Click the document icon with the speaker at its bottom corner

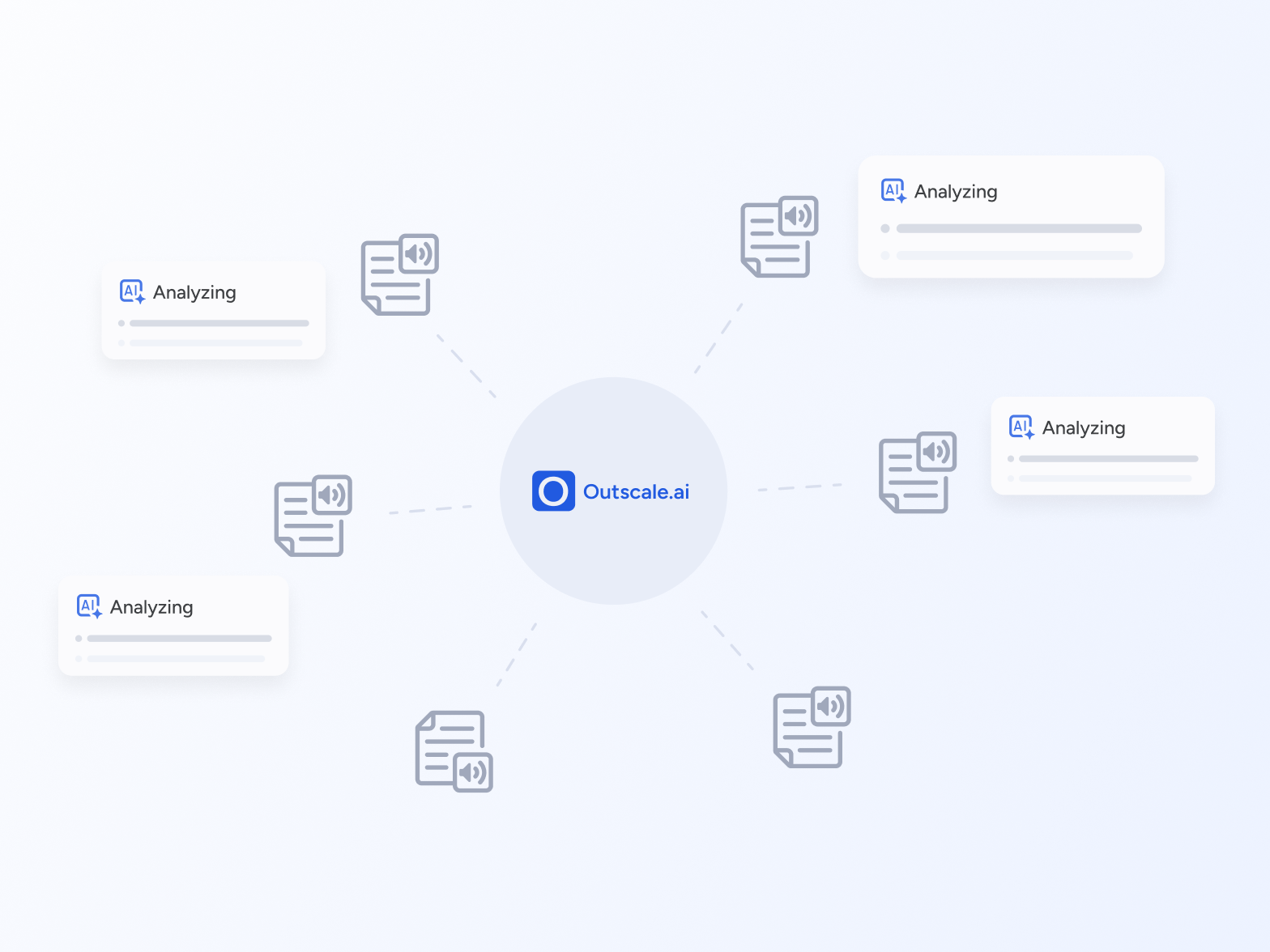454,751
